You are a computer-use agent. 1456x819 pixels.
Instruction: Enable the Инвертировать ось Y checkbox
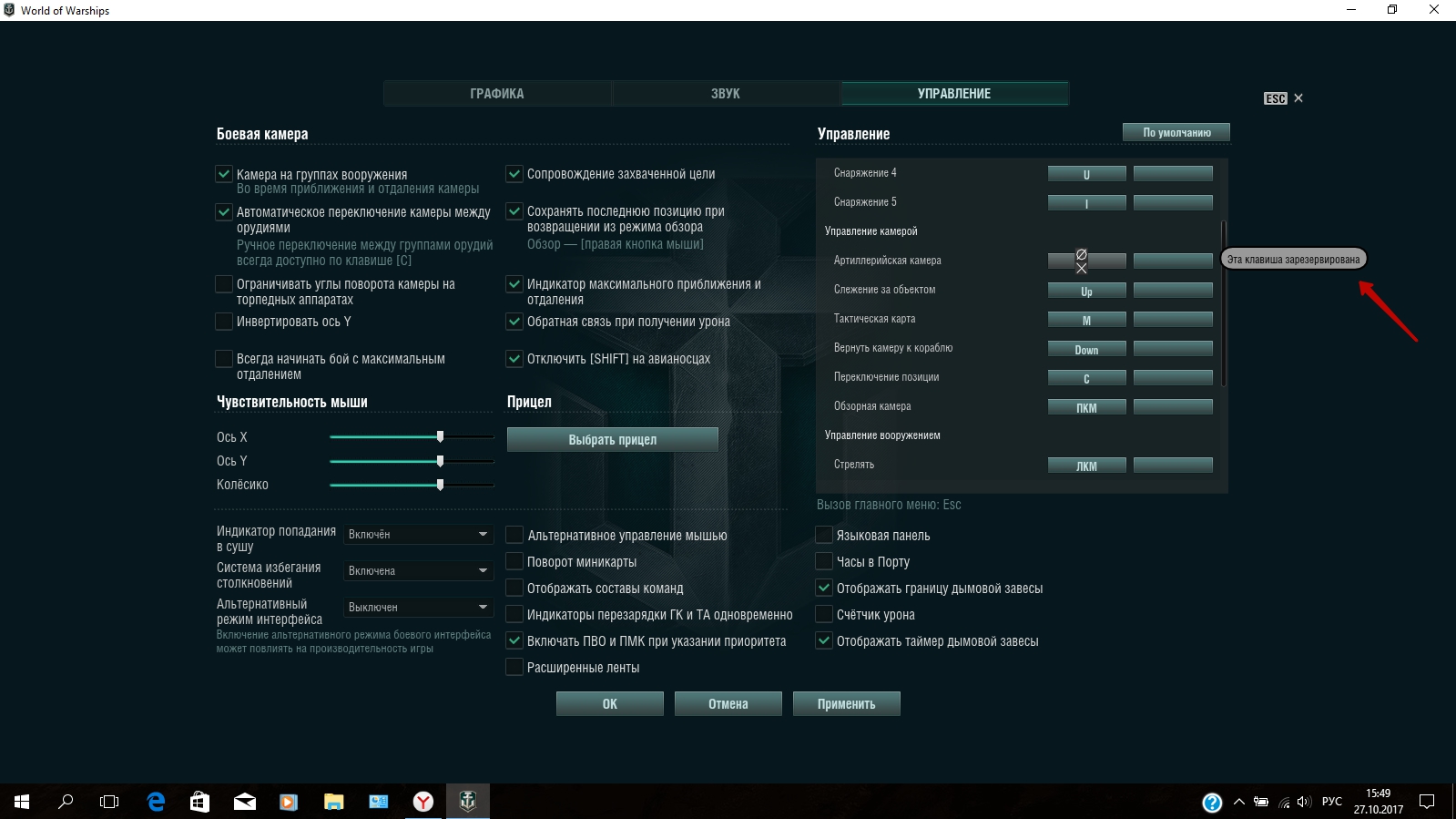[224, 322]
